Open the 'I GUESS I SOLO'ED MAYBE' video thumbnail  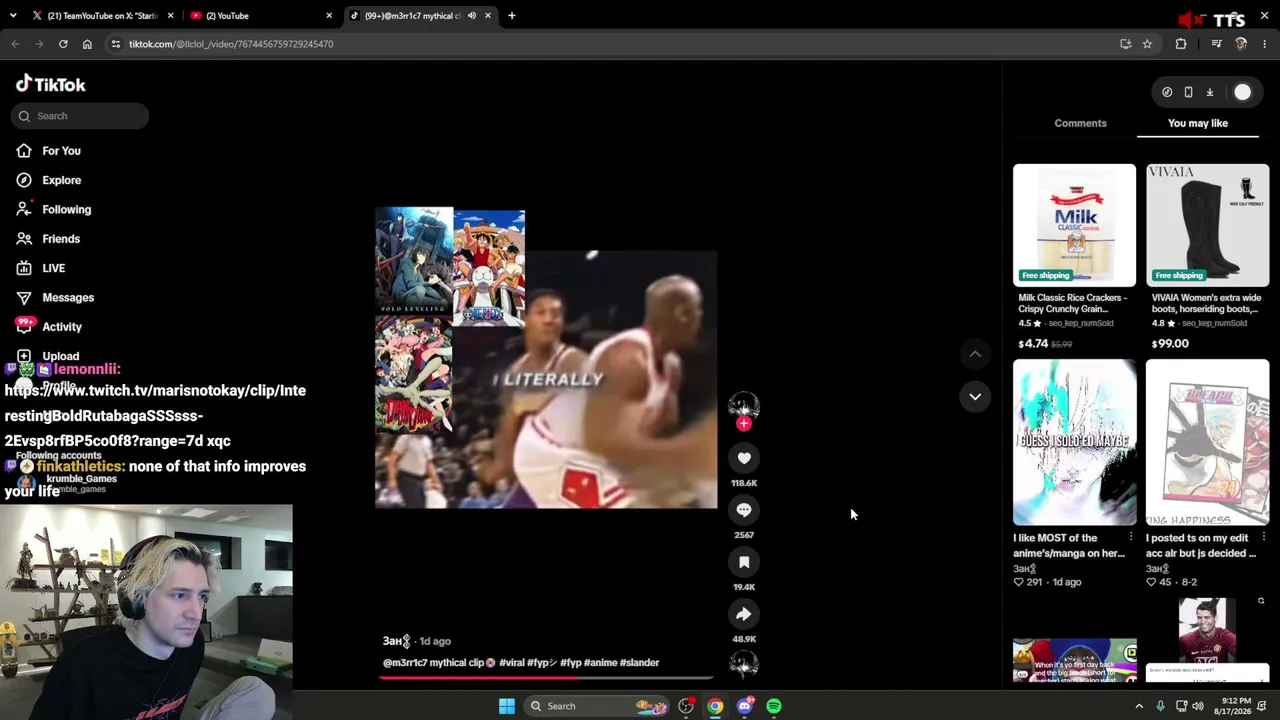1074,442
